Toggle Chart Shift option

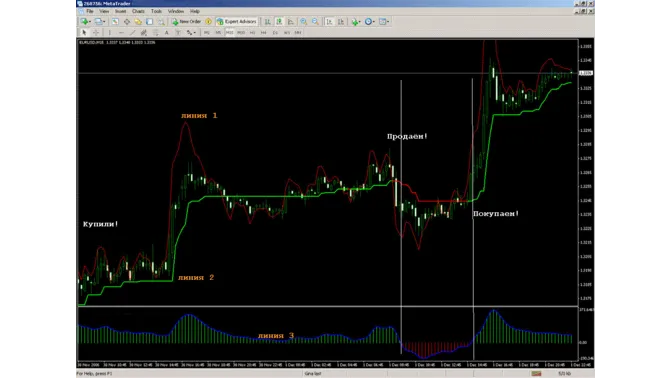click(341, 21)
